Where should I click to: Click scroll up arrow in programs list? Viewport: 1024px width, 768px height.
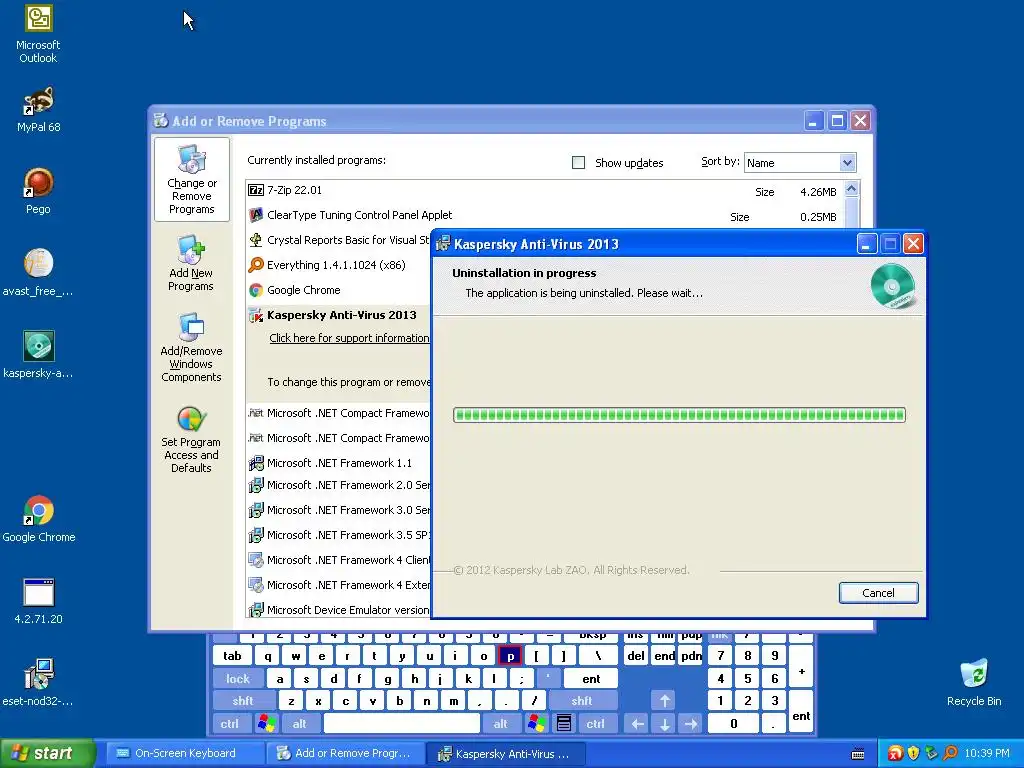pos(851,189)
